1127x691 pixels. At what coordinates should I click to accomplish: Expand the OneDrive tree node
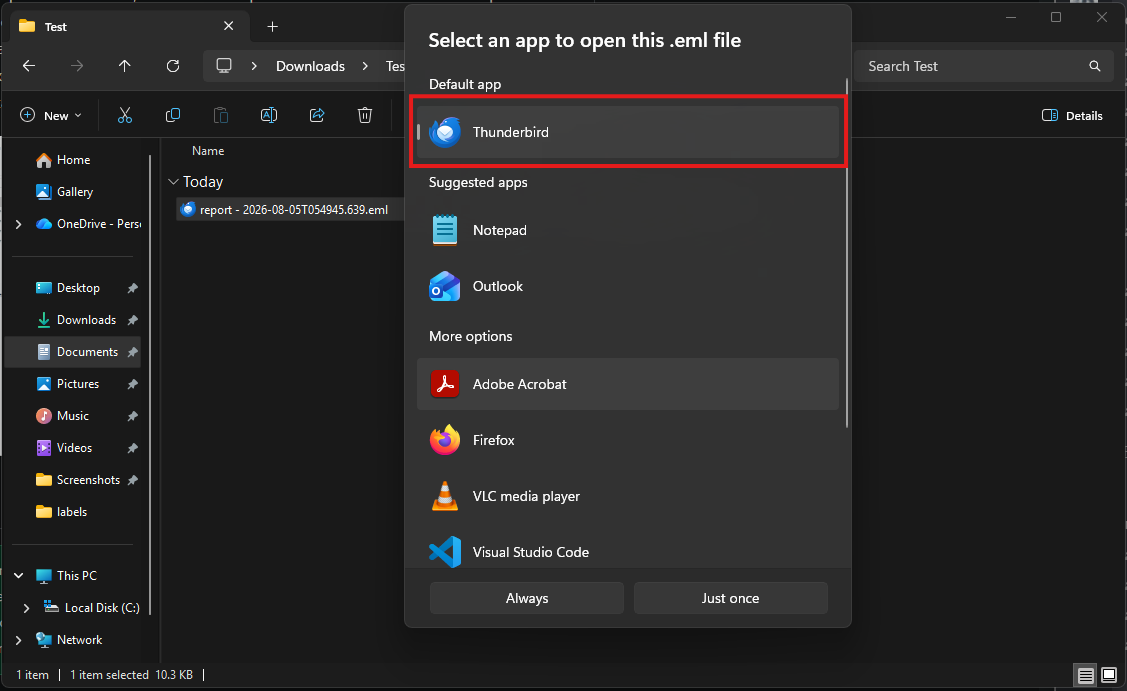tap(19, 224)
